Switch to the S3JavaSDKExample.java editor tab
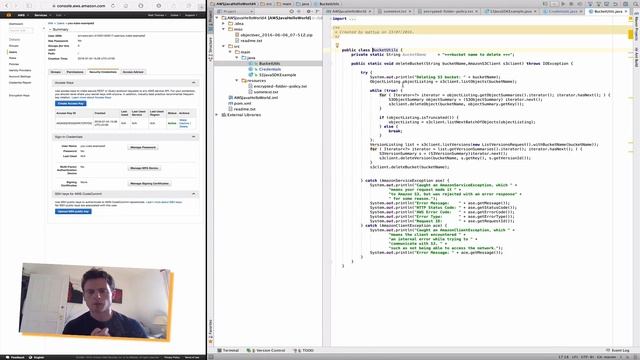Screen dimensions: 640x360 pos(510,11)
